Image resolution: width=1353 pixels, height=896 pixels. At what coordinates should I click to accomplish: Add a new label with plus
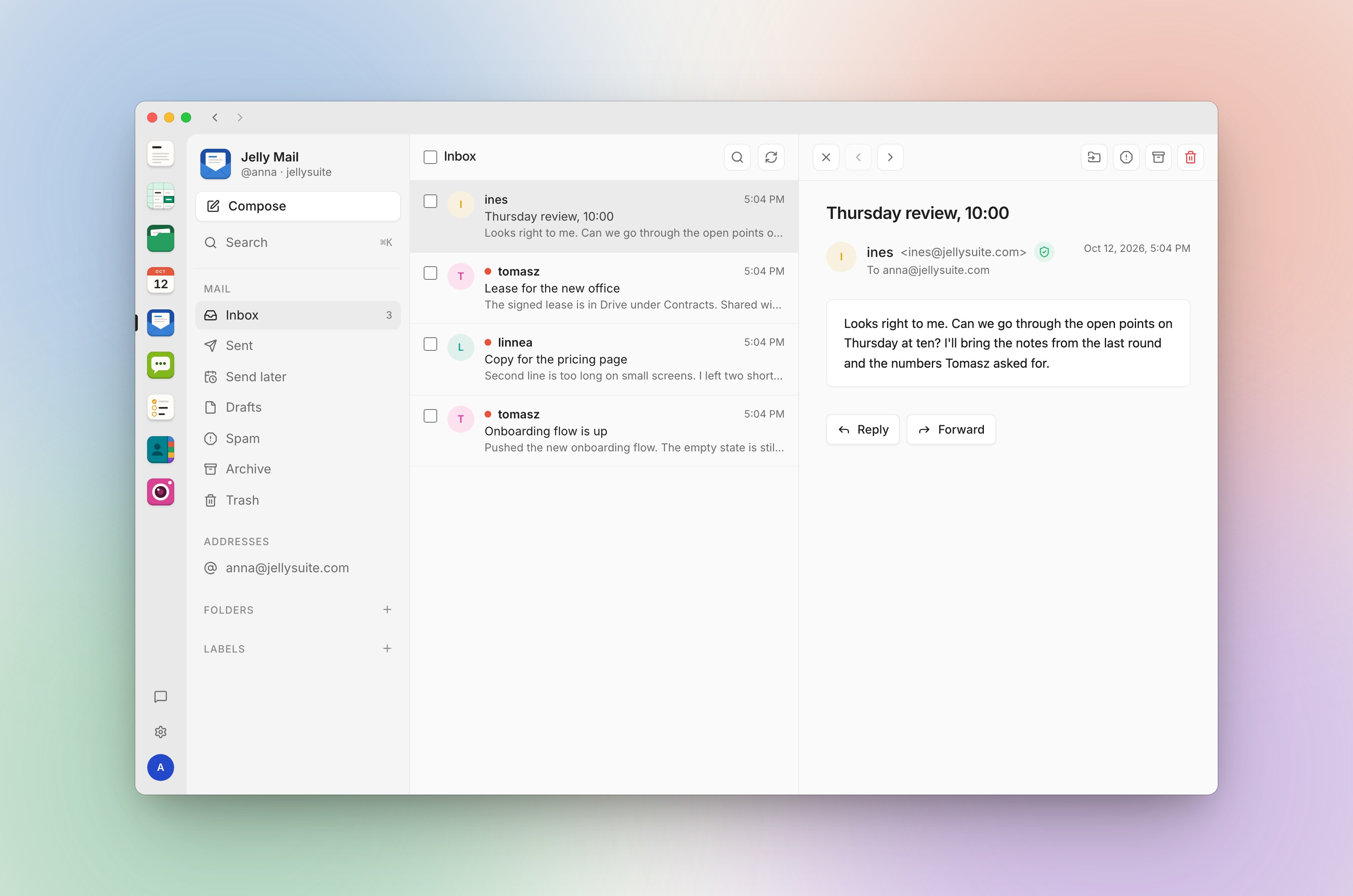[387, 649]
